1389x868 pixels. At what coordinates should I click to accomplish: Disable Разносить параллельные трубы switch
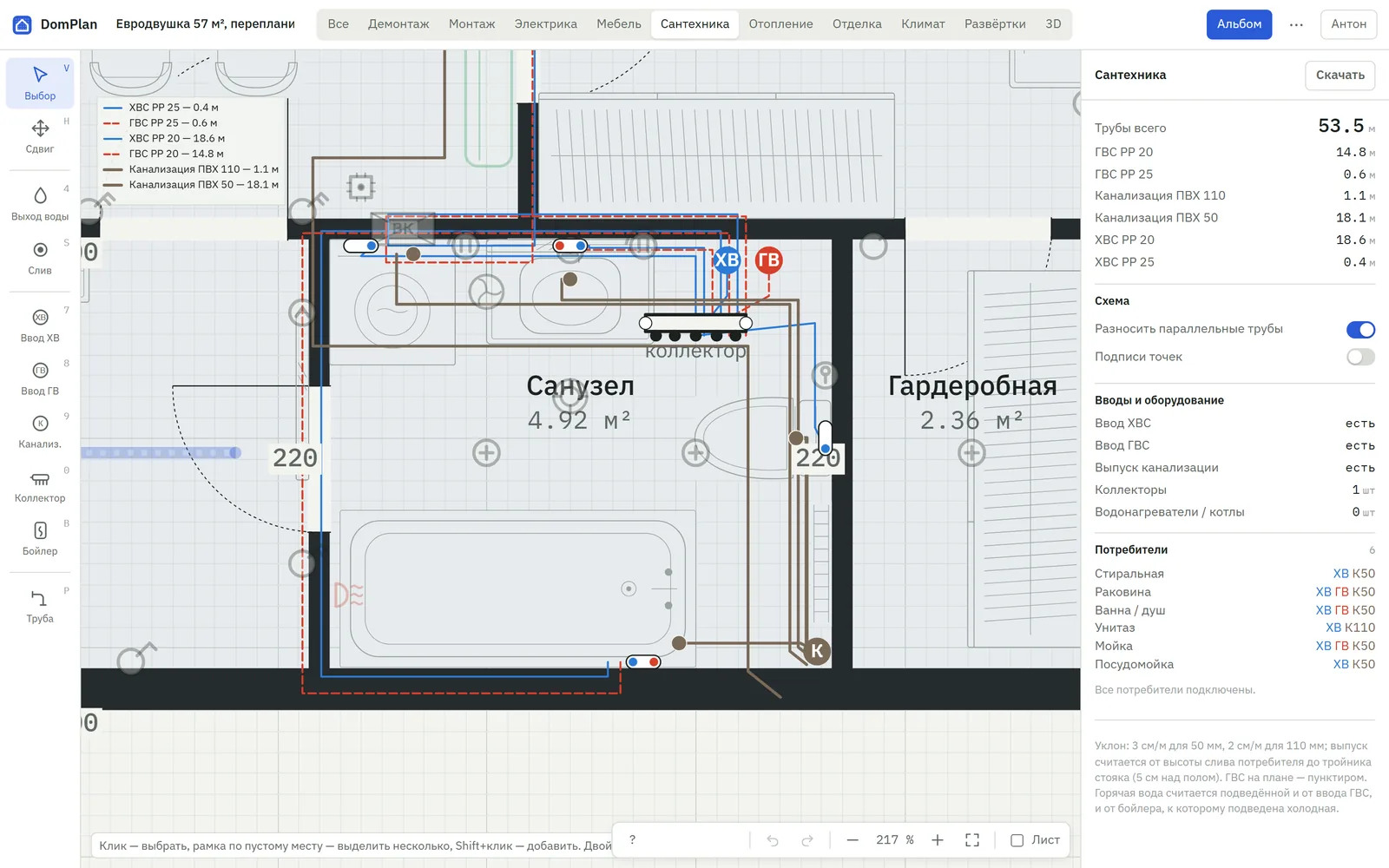tap(1360, 330)
